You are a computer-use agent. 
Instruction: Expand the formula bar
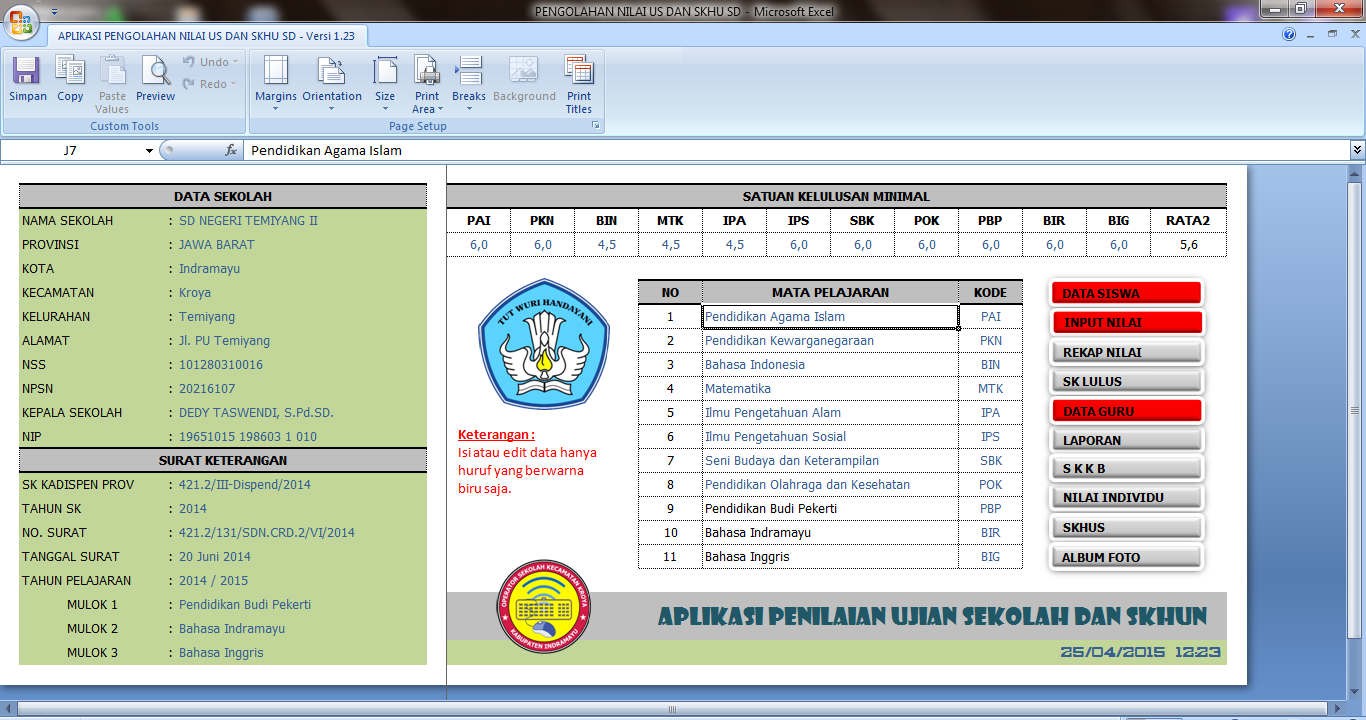click(1357, 150)
